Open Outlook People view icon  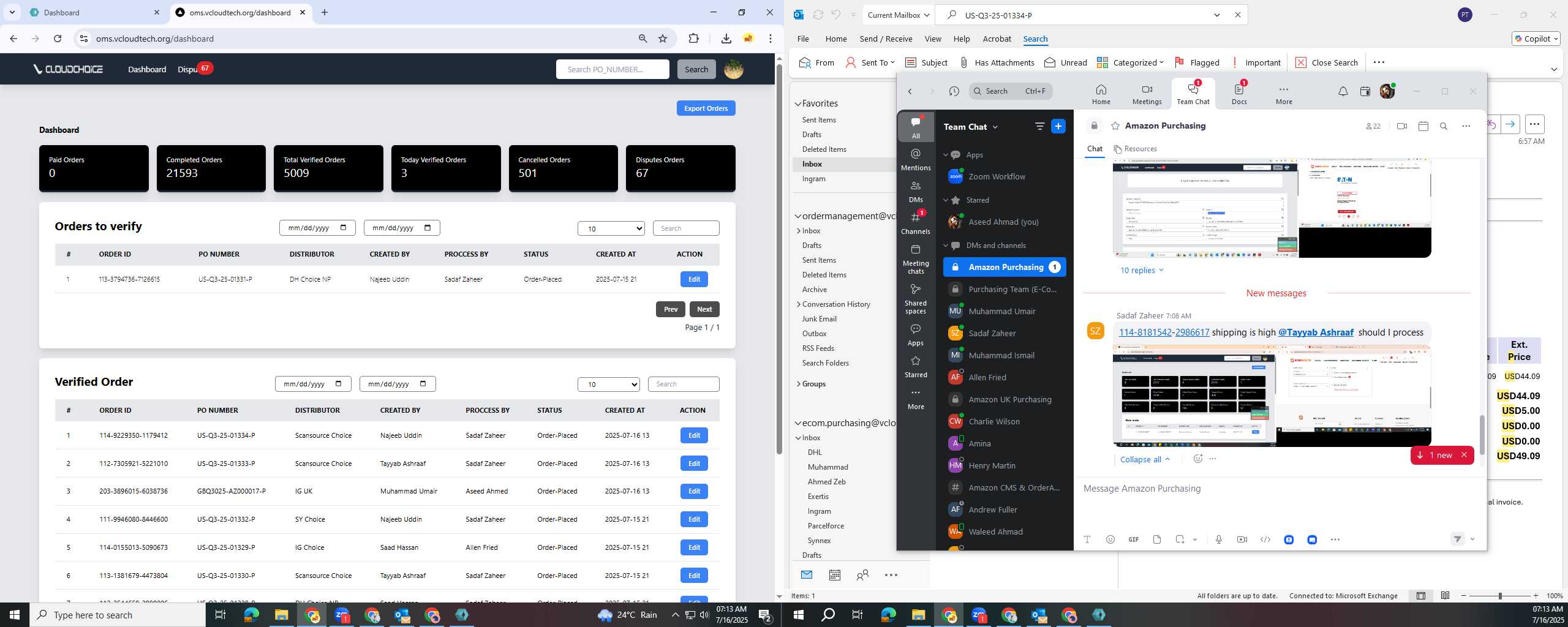(862, 574)
